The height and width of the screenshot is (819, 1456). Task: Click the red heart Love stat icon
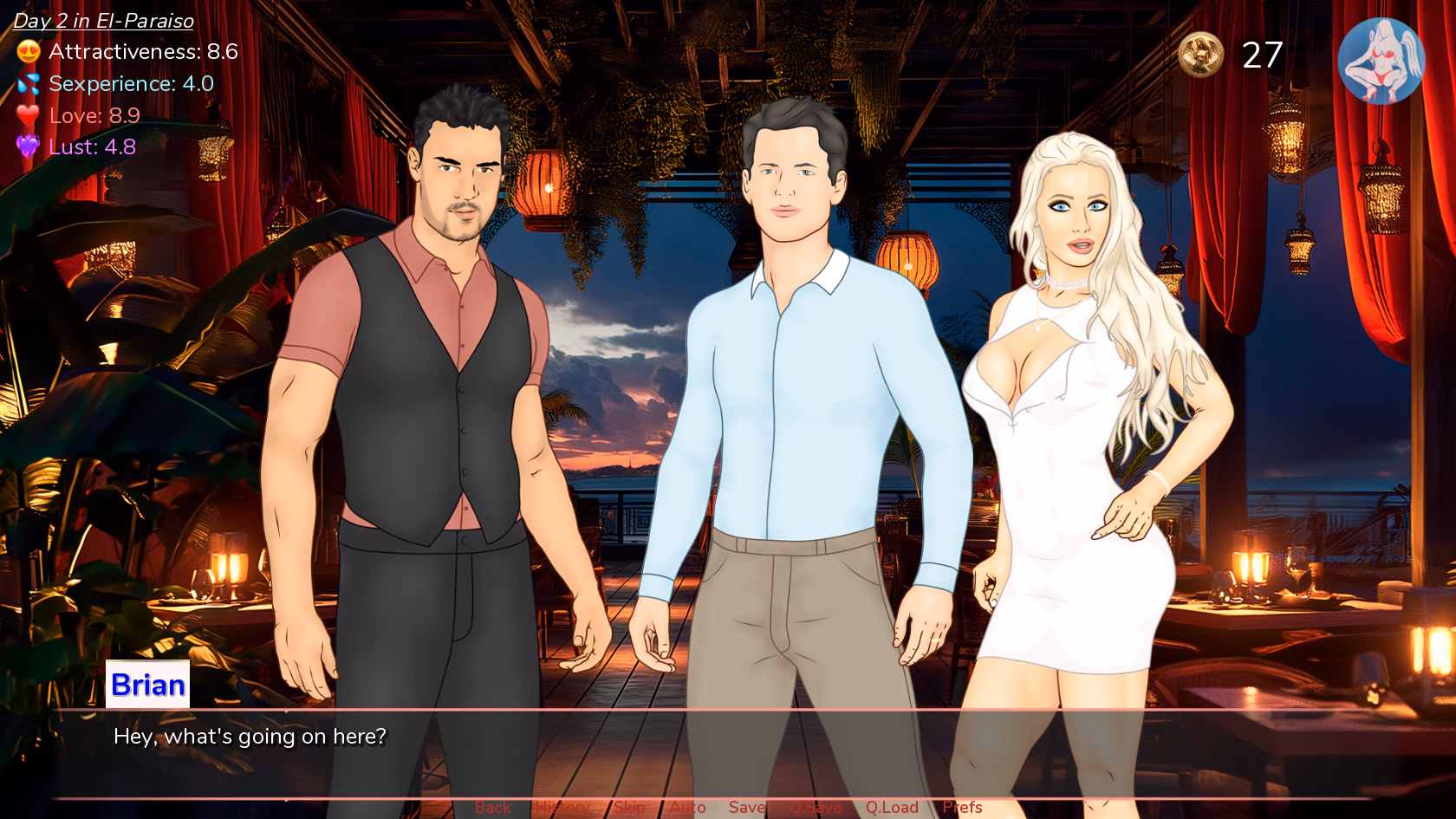pos(26,115)
